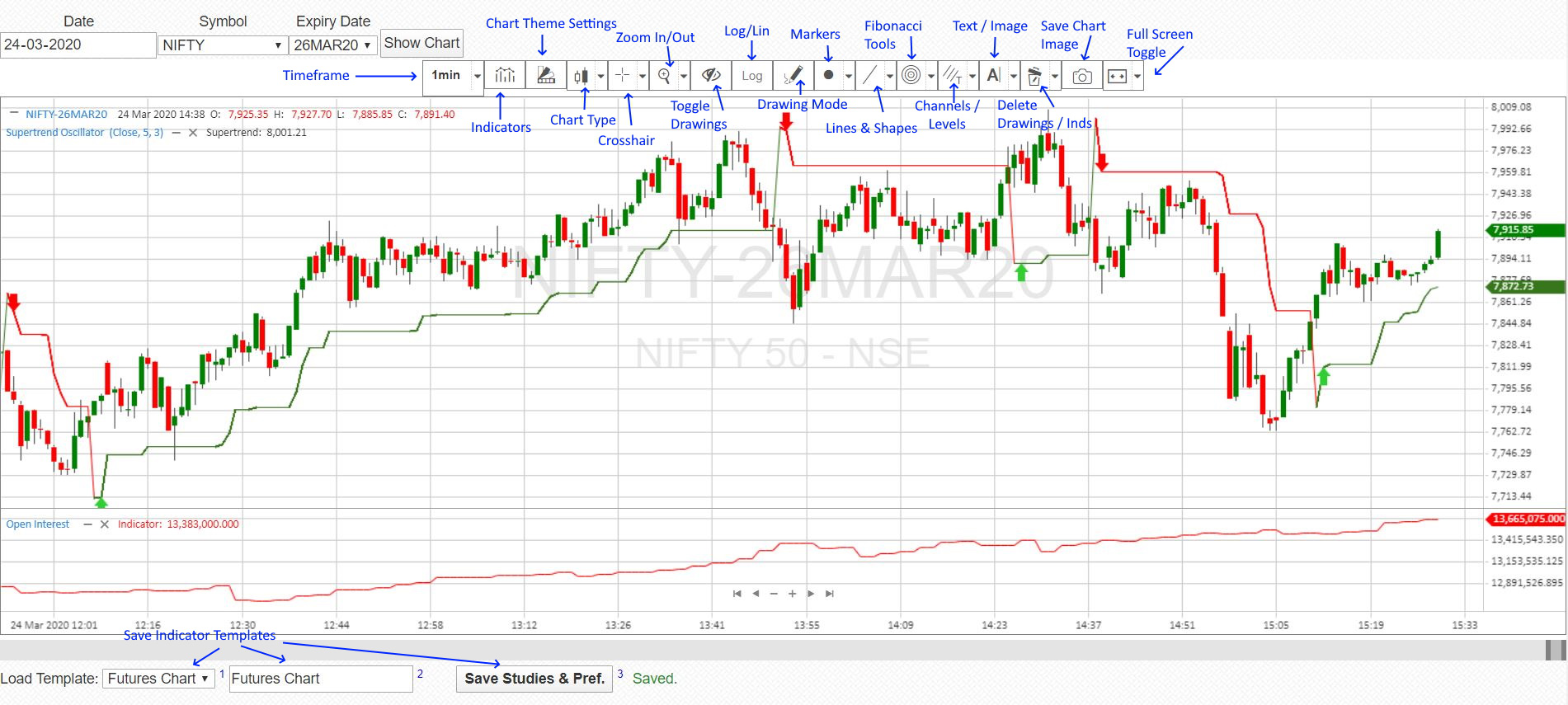1568x705 pixels.
Task: Click the Saved. status message
Action: tap(655, 679)
